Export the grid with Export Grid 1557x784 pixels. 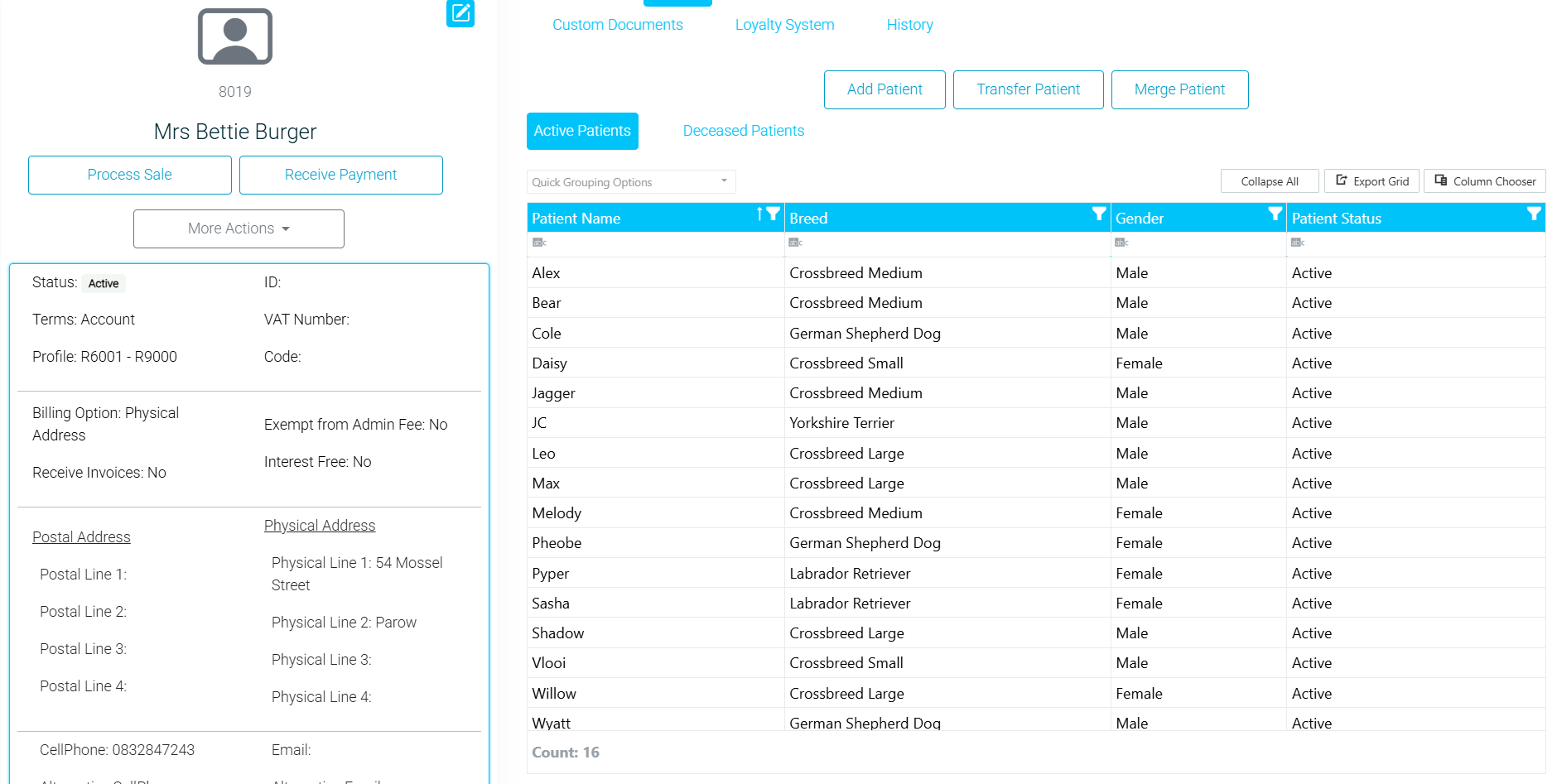click(1372, 181)
